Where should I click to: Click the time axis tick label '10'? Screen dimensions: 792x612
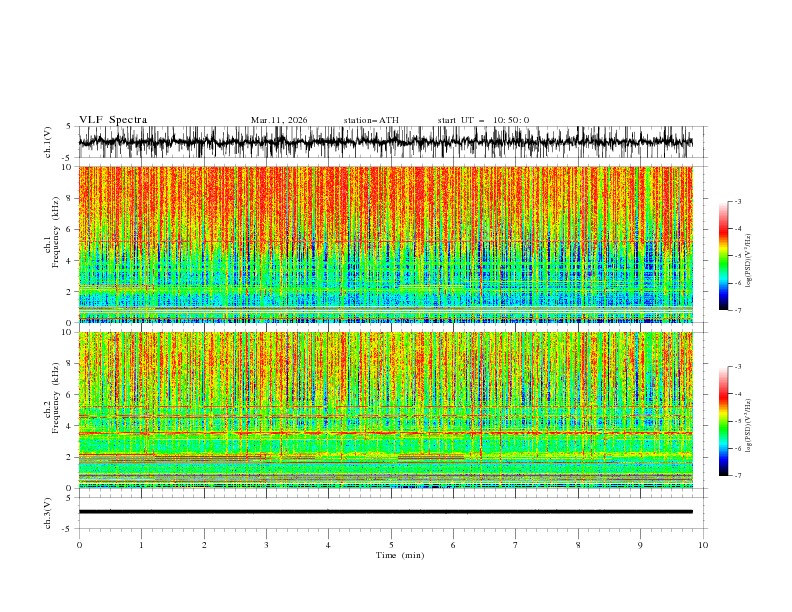[x=703, y=545]
